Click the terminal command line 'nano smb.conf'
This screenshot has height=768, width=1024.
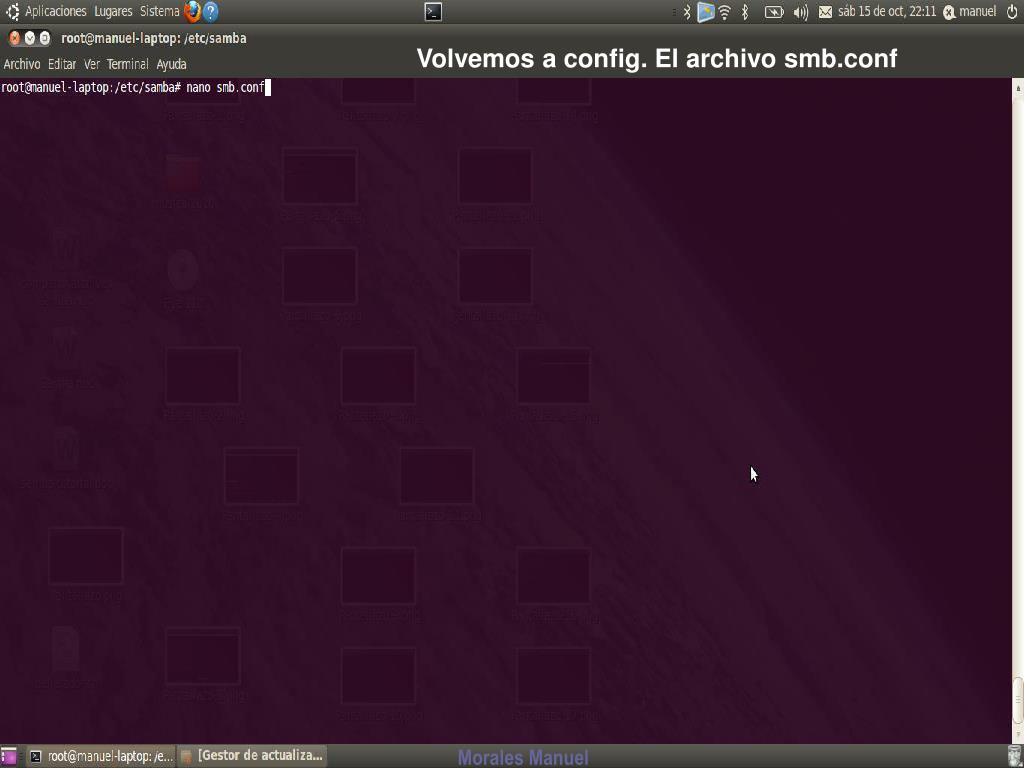[x=225, y=87]
